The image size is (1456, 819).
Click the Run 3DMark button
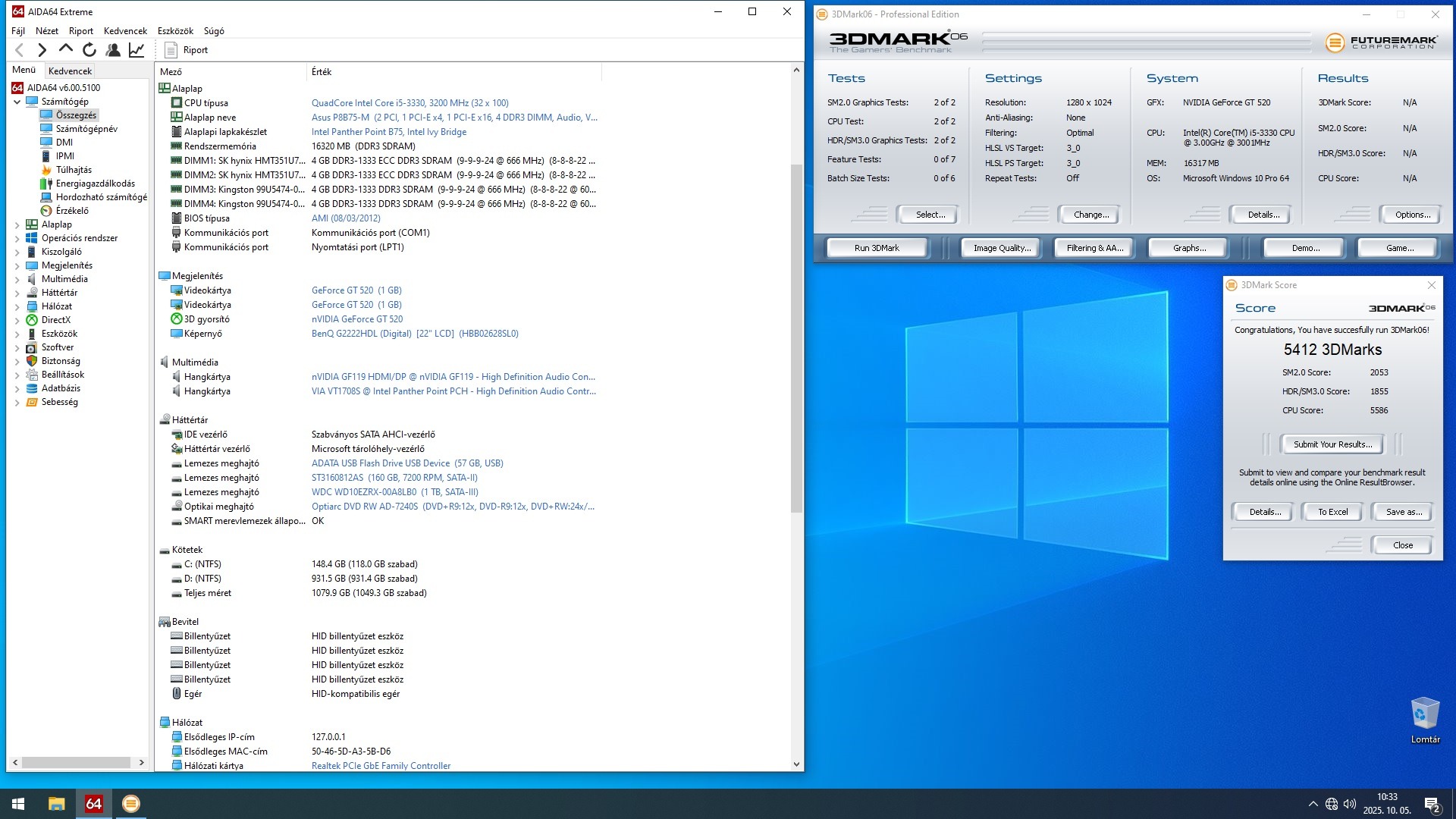(x=877, y=248)
